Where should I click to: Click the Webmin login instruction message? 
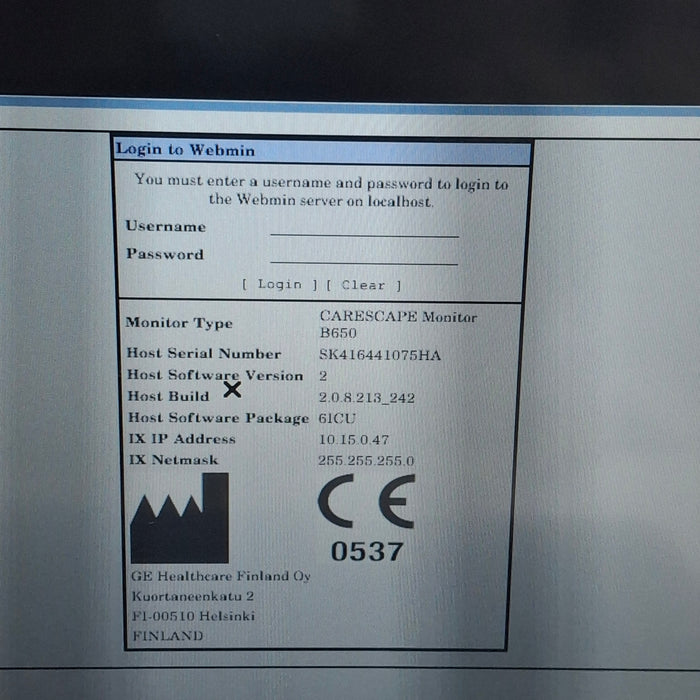point(321,191)
